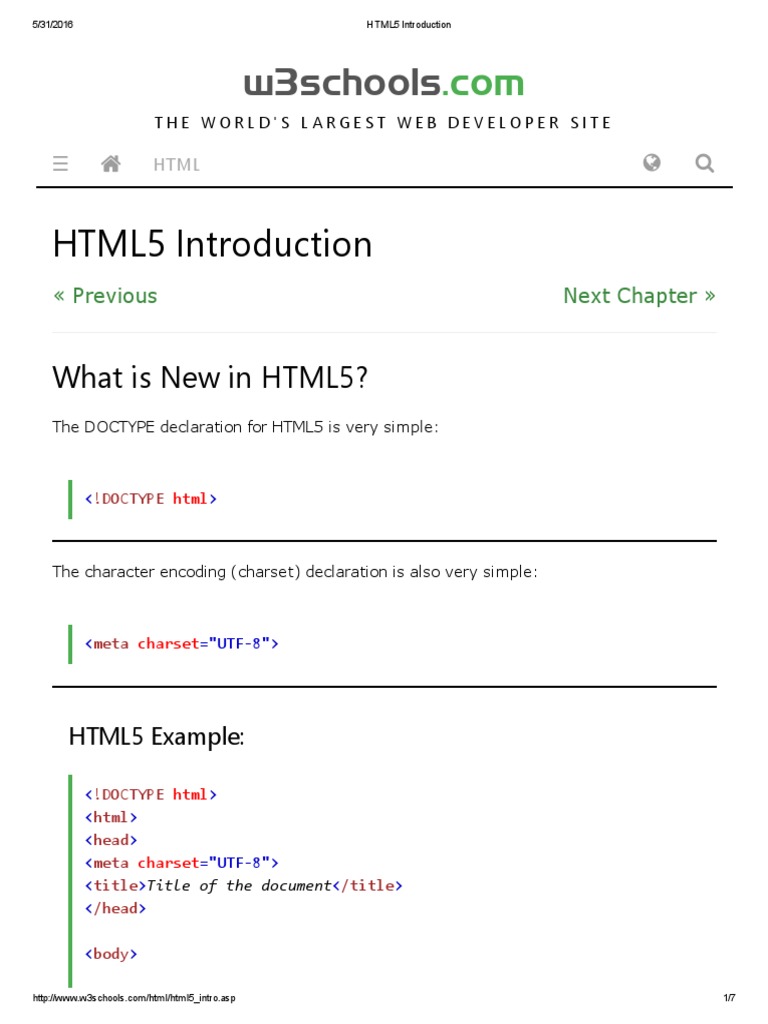Click the HTML5 Example: heading
The height and width of the screenshot is (1024, 768).
point(156,737)
